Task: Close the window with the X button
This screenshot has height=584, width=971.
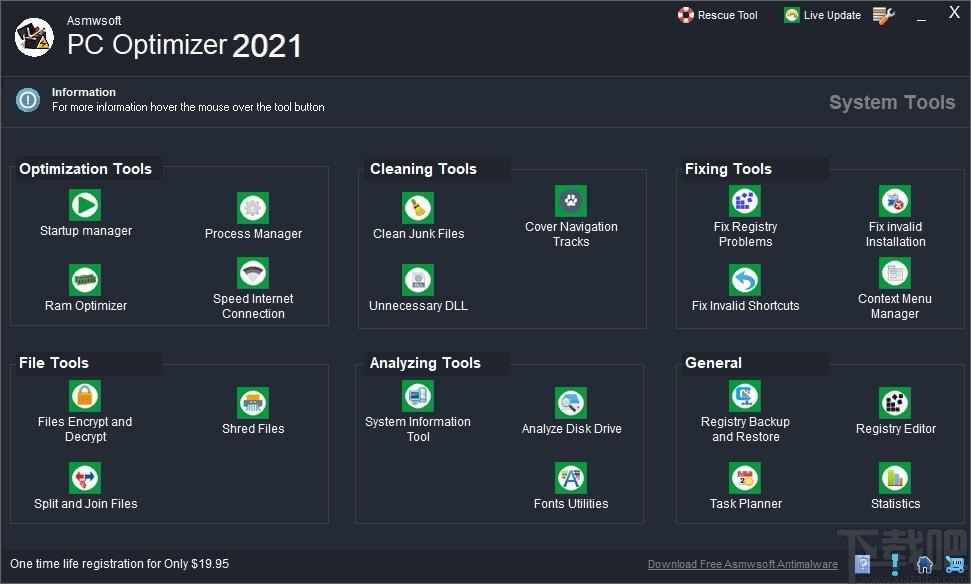Action: (x=954, y=12)
